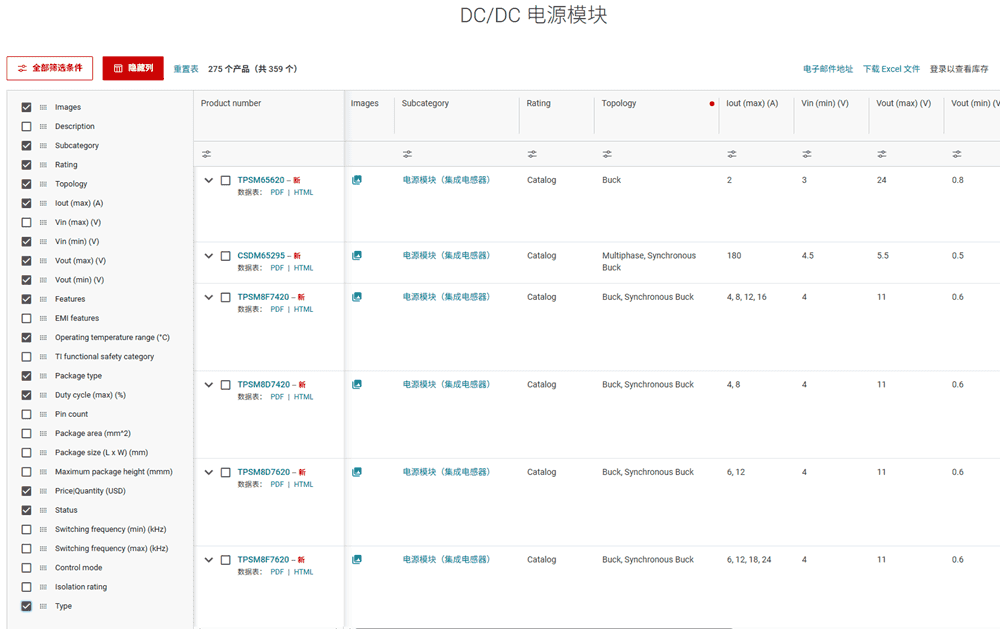Image resolution: width=1000 pixels, height=629 pixels.
Task: Uncheck the Topology column checkbox
Action: (x=26, y=184)
